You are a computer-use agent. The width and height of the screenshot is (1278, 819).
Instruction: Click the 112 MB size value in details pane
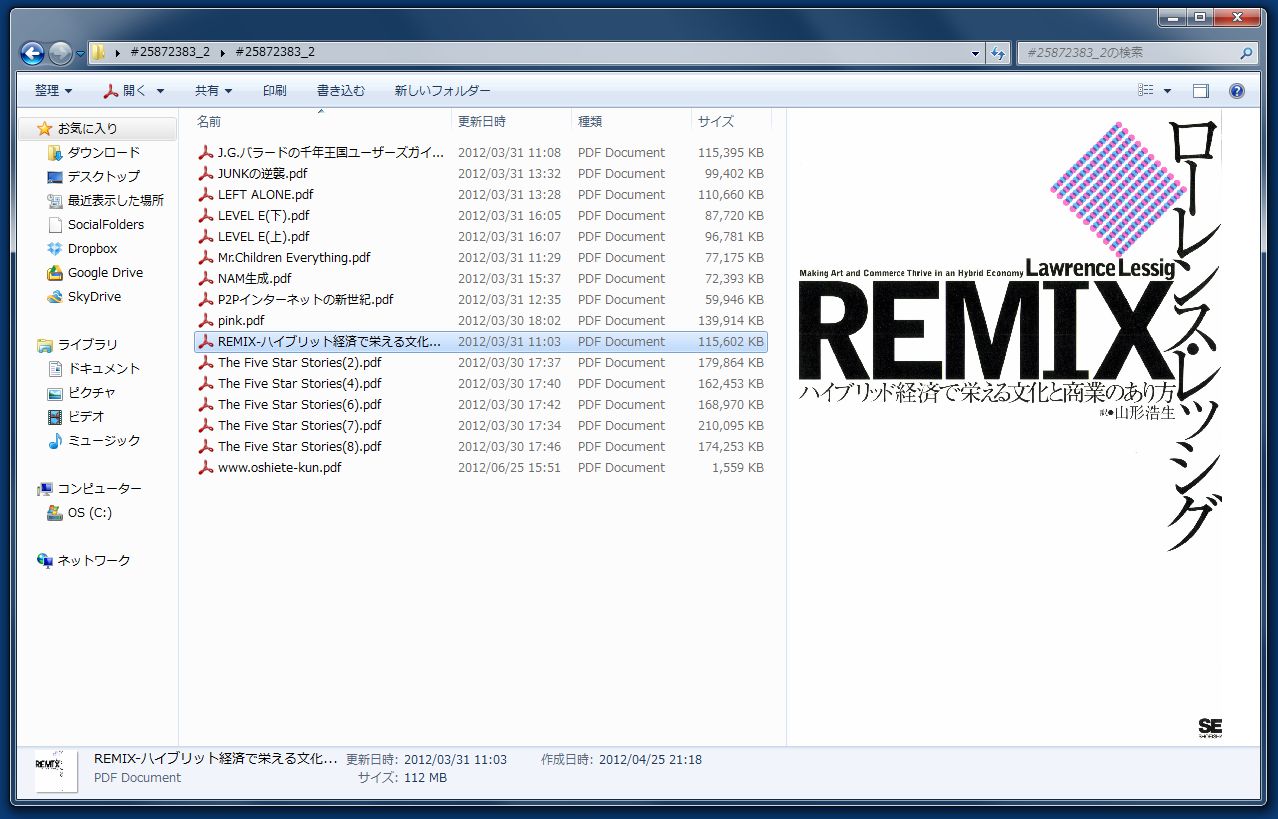coord(424,777)
